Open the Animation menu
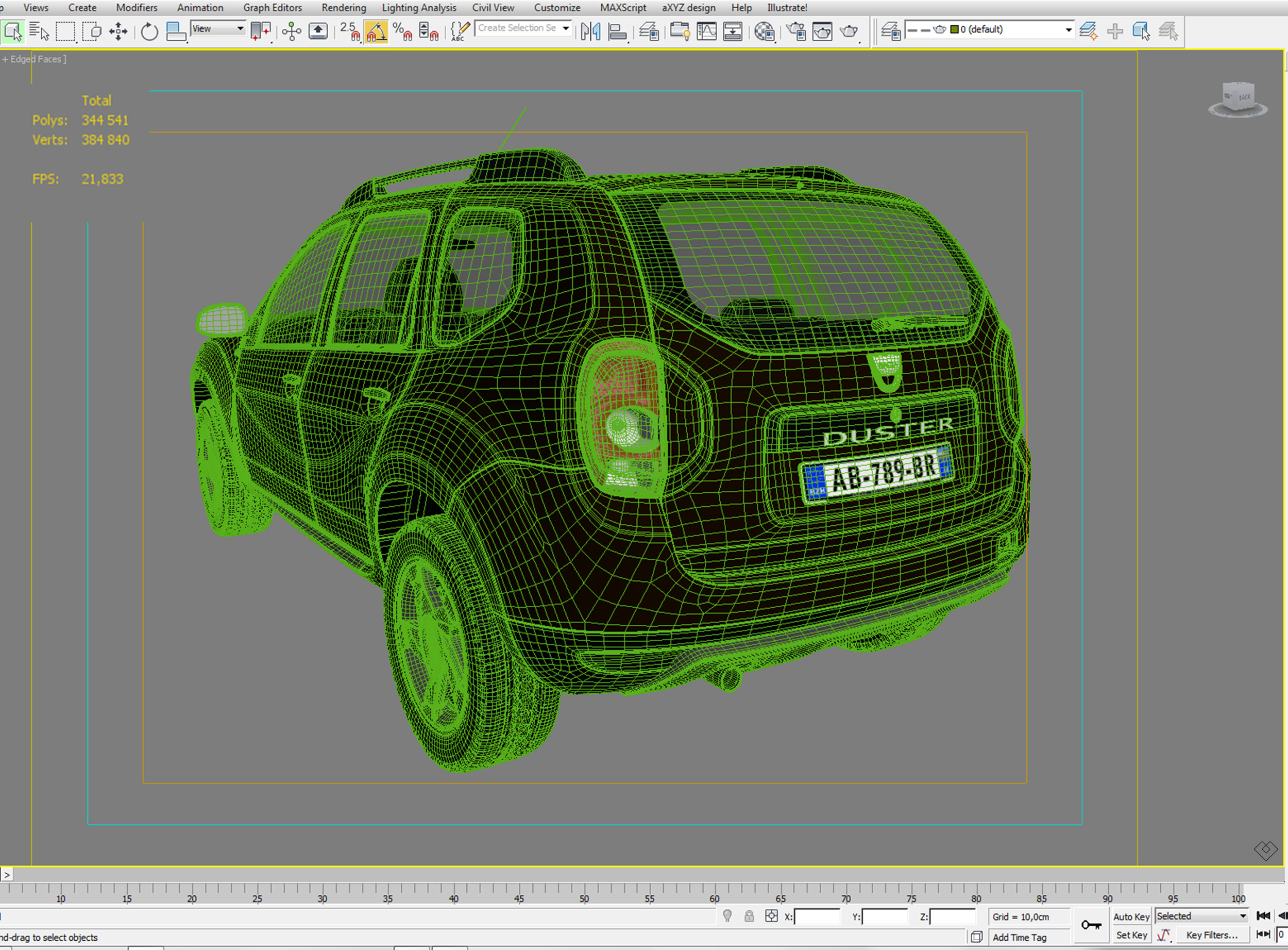Screen dimensions: 1288x950 coord(200,8)
